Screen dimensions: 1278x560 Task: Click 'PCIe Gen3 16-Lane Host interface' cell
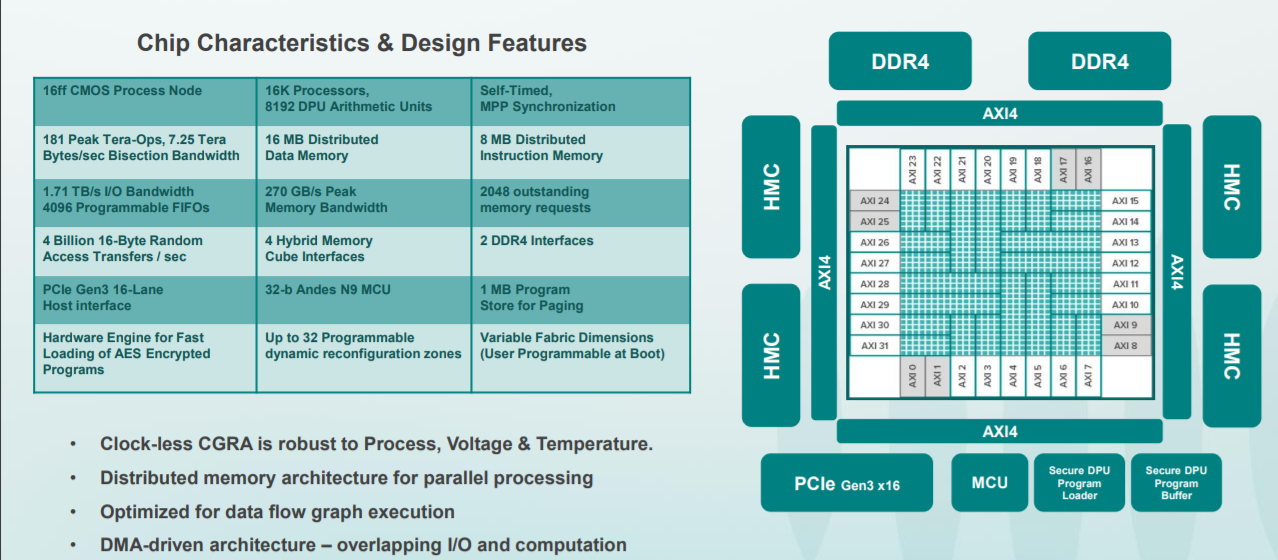(145, 299)
